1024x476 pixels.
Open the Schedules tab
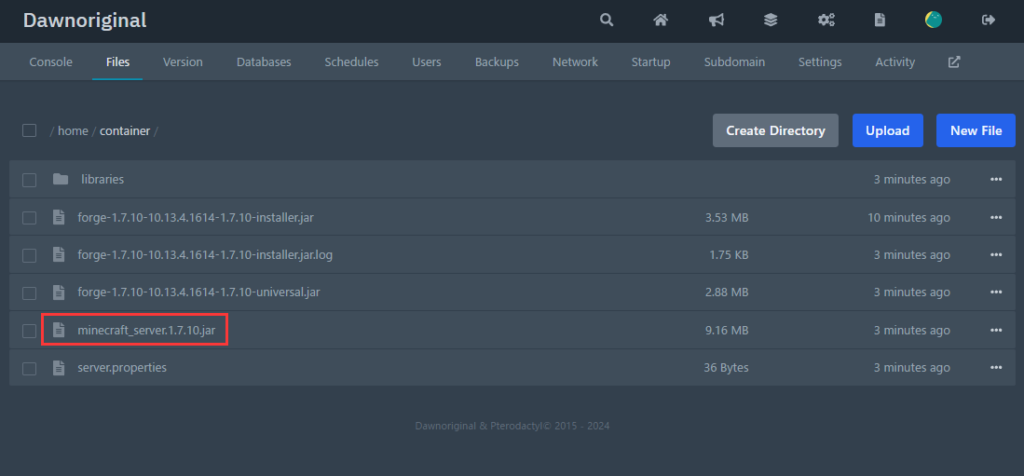coord(351,62)
